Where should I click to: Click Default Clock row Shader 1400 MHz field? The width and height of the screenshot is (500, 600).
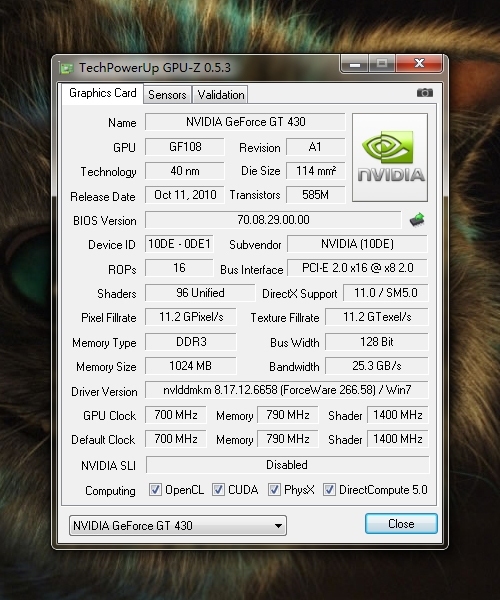pyautogui.click(x=397, y=439)
